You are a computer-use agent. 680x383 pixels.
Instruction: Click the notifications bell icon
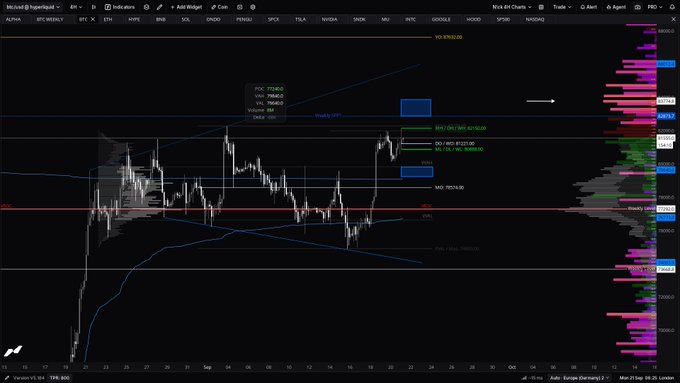[672, 7]
